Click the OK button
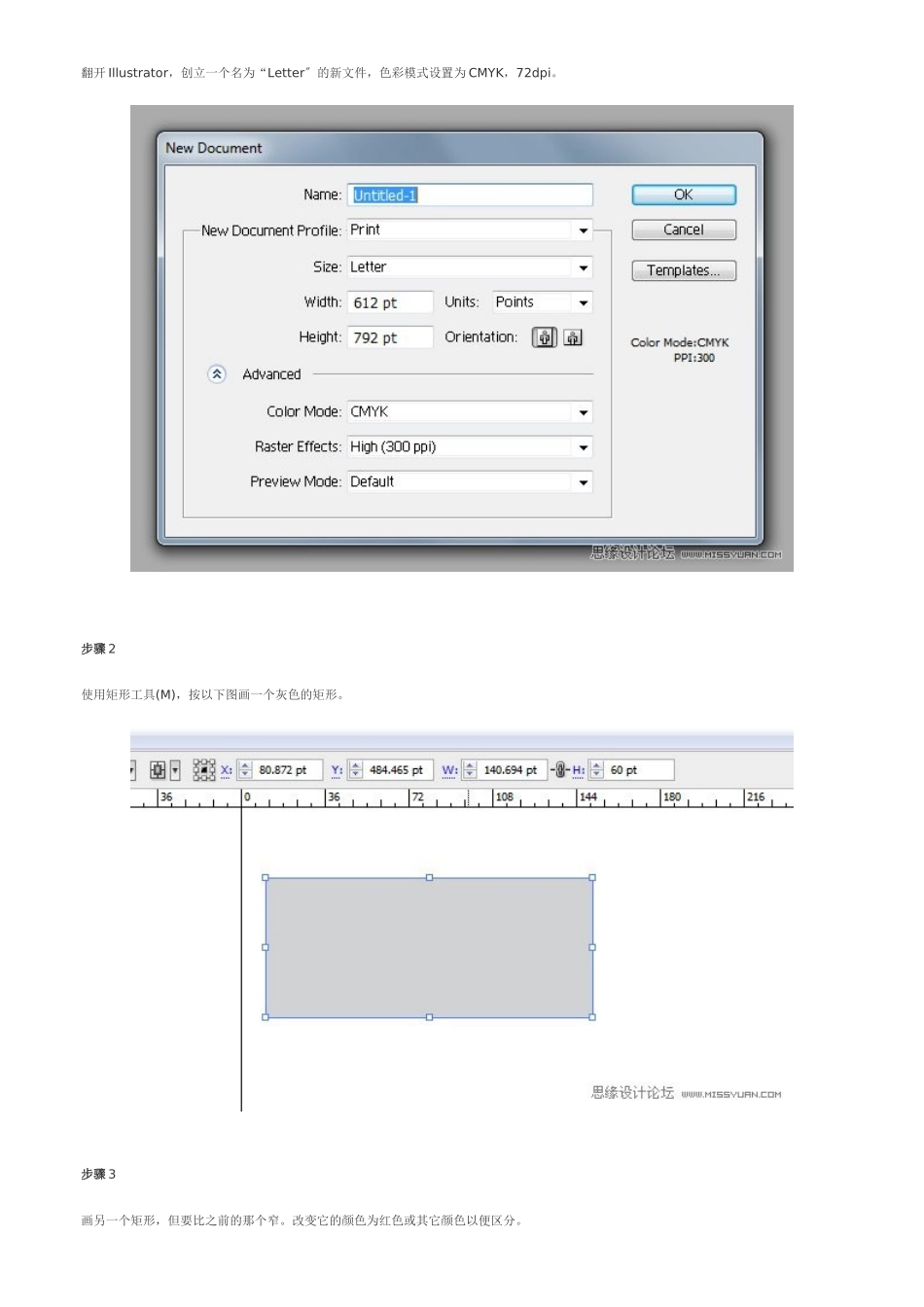This screenshot has width=924, height=1307. click(684, 194)
